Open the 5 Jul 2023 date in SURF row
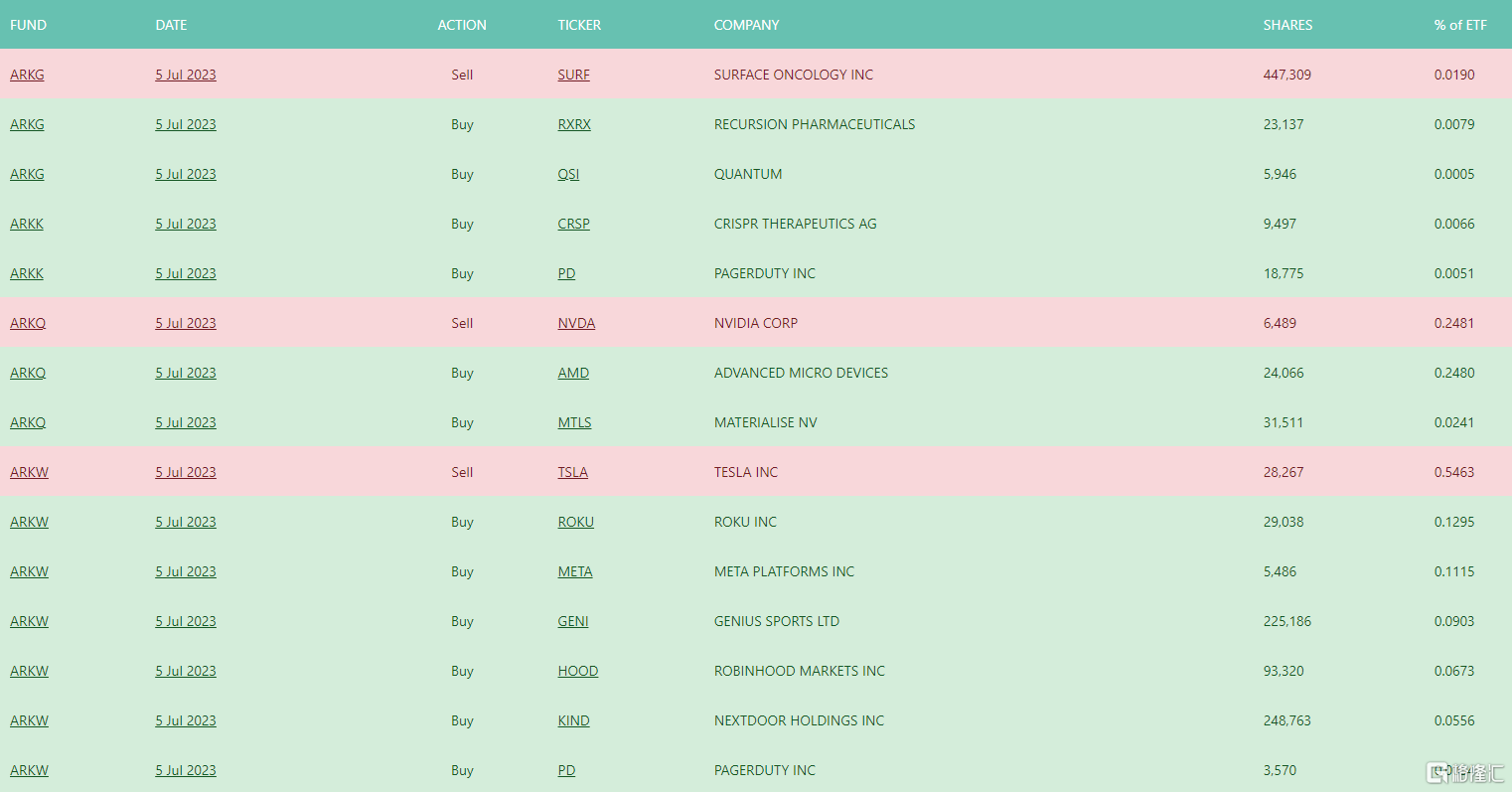 point(186,75)
